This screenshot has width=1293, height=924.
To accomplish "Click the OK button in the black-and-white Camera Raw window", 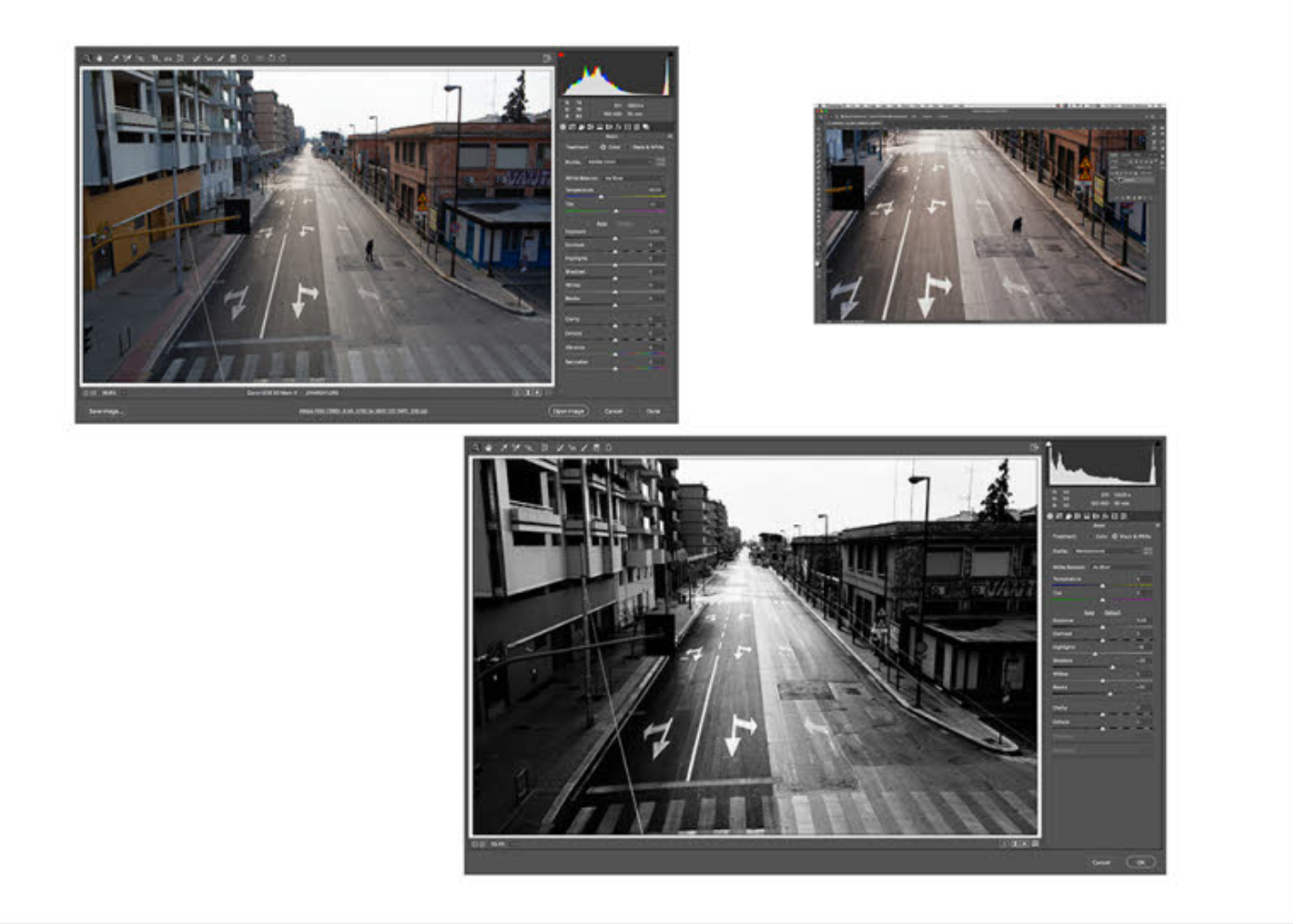I will [1141, 862].
